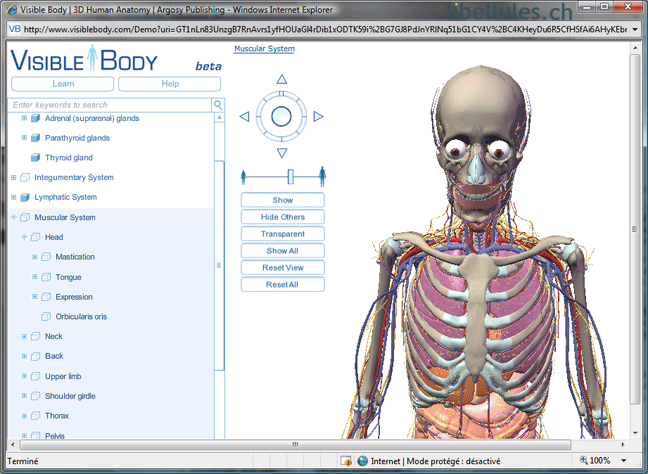Click the Internet zone globe icon
The width and height of the screenshot is (648, 474).
pyautogui.click(x=362, y=461)
